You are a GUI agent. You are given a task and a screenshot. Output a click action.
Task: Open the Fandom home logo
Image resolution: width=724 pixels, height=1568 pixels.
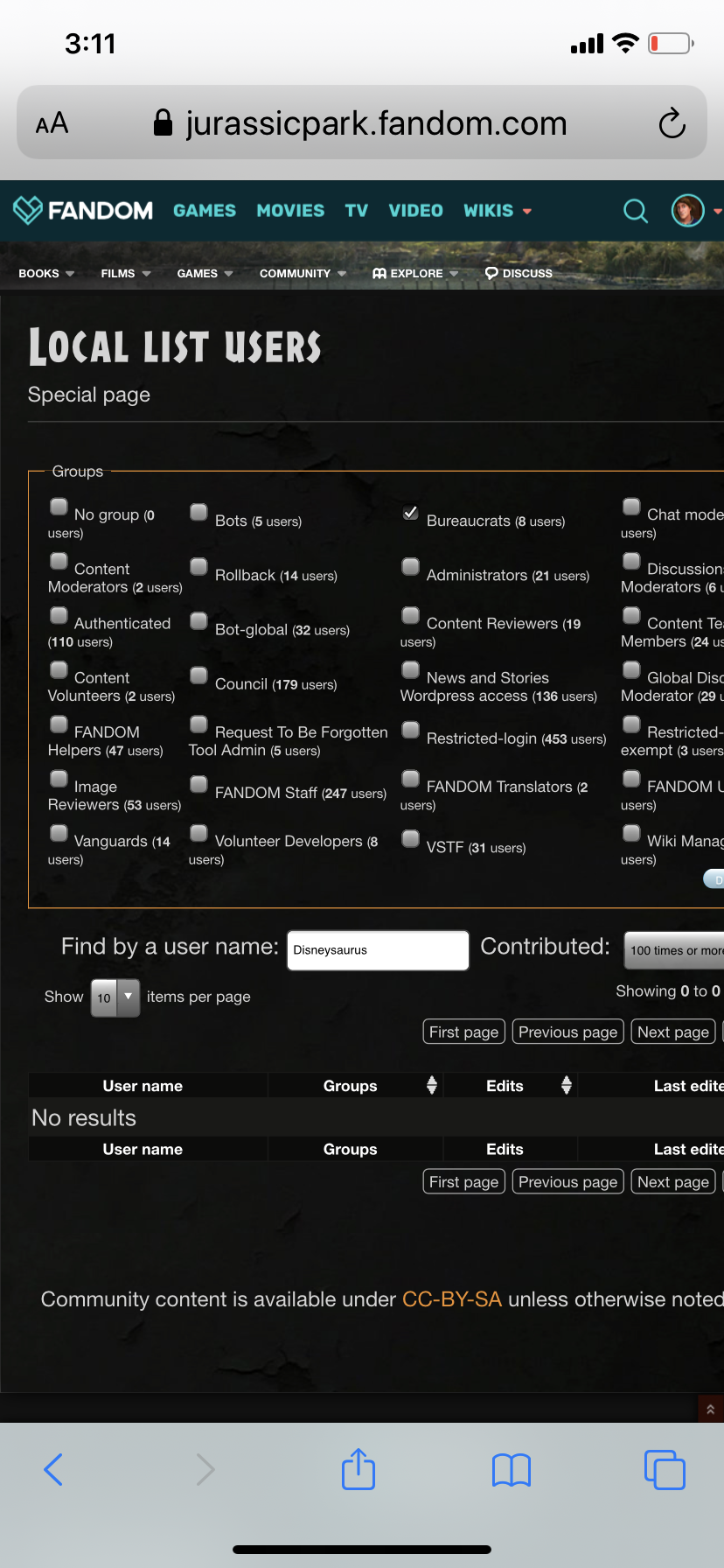coord(83,210)
